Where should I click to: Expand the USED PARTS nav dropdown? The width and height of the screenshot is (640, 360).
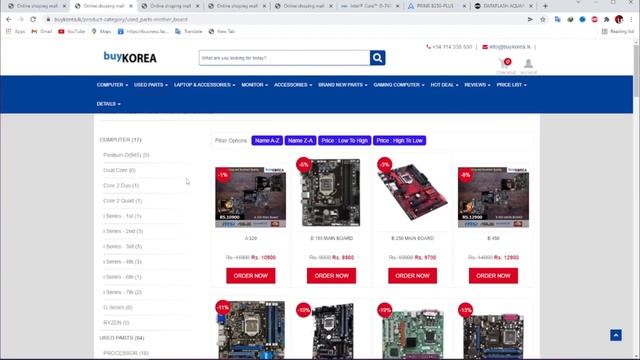pyautogui.click(x=151, y=85)
